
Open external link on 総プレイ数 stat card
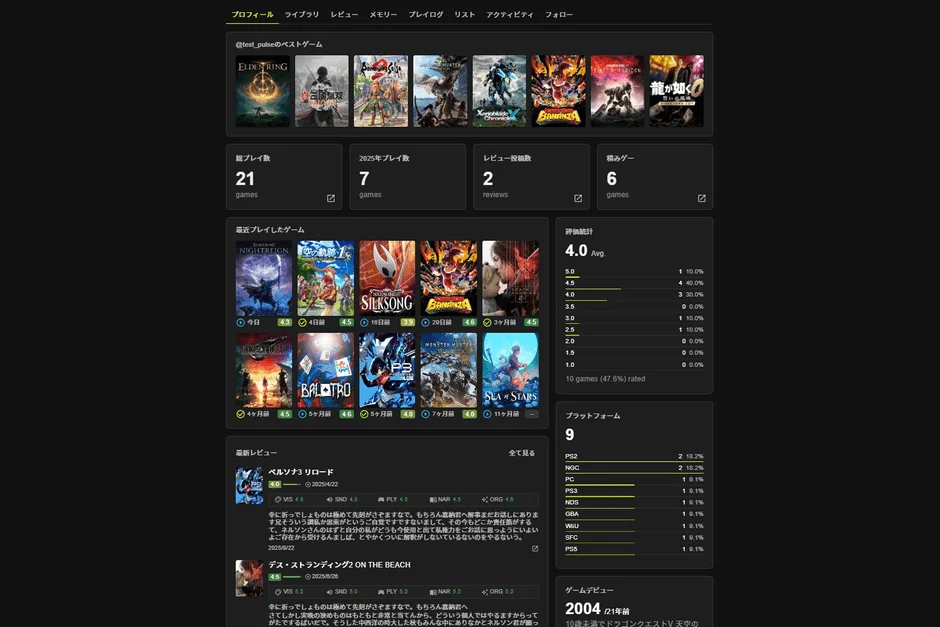click(330, 198)
